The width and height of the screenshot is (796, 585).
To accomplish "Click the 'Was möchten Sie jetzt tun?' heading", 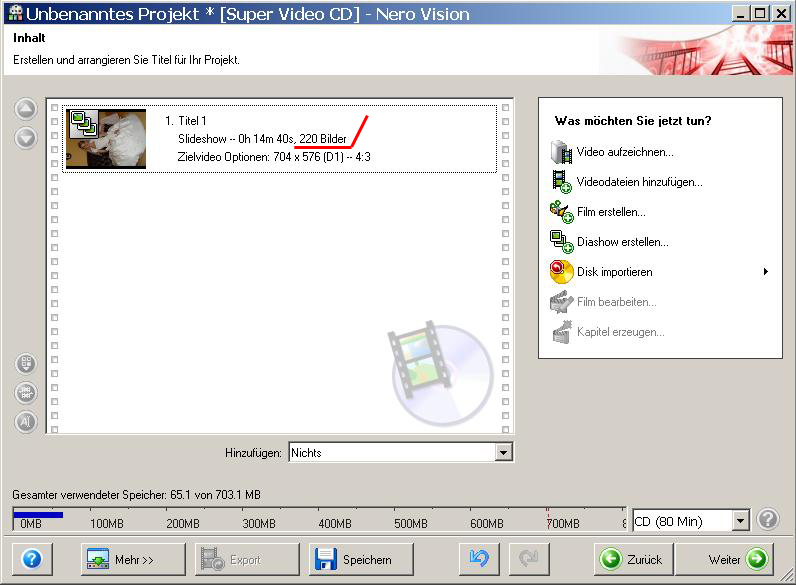I will tap(633, 121).
